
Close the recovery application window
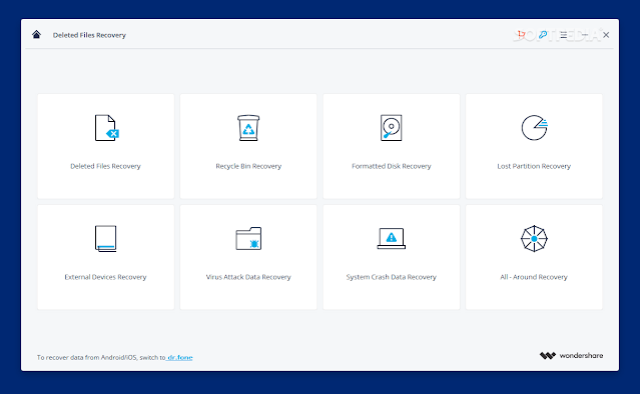click(606, 35)
